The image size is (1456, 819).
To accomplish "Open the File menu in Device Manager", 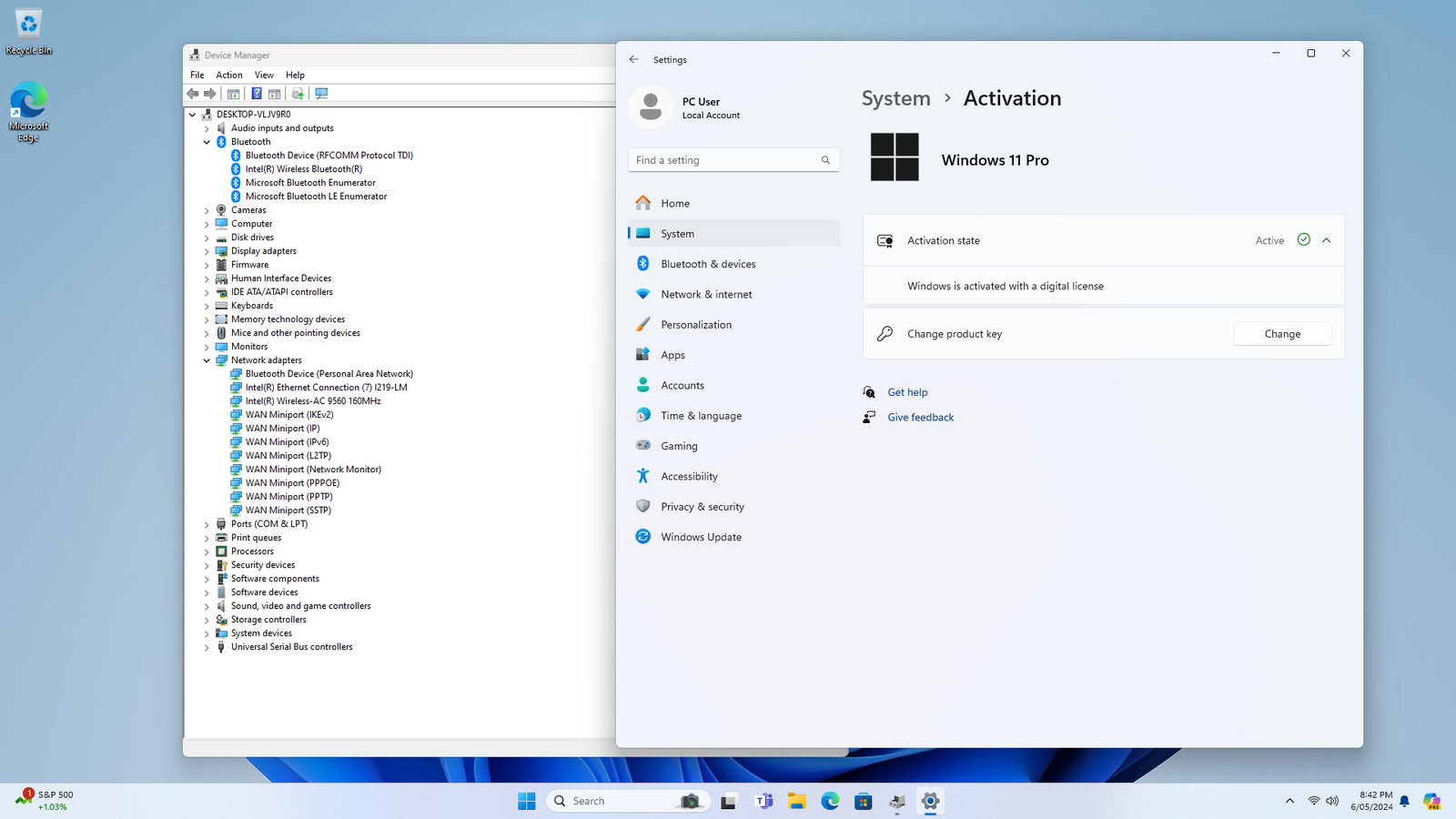I will (x=197, y=75).
